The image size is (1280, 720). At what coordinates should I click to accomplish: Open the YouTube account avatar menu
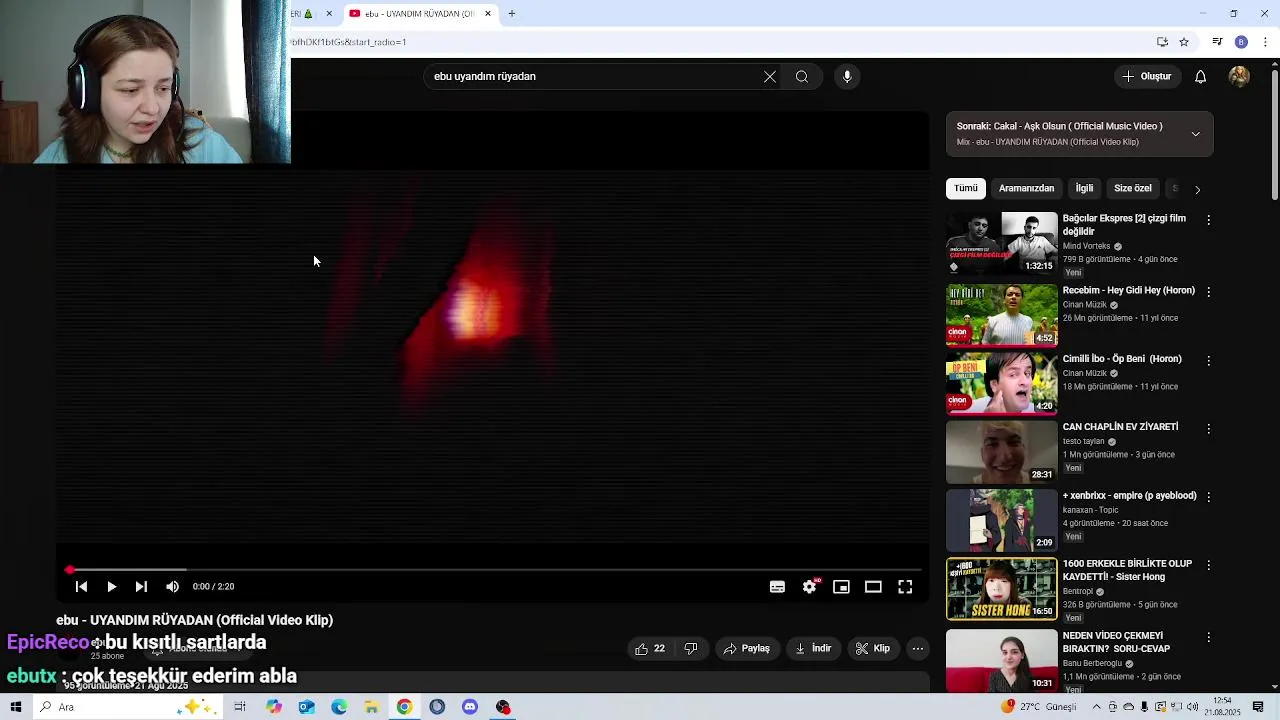(1239, 77)
